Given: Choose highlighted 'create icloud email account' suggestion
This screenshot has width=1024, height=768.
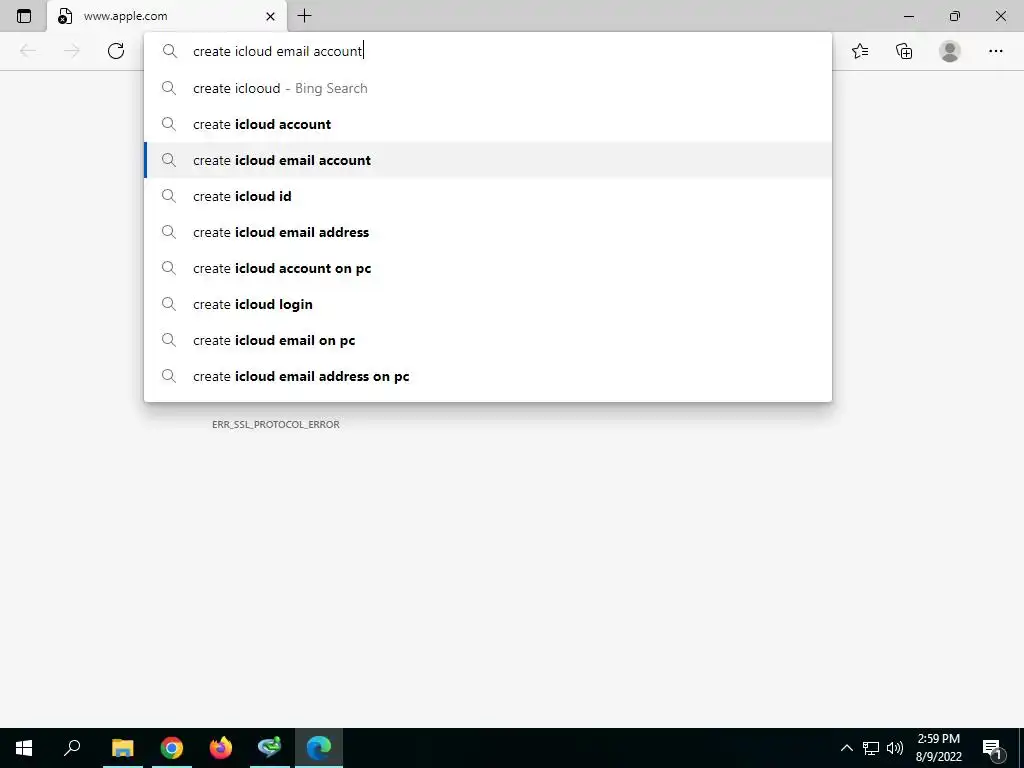Looking at the screenshot, I should 488,160.
